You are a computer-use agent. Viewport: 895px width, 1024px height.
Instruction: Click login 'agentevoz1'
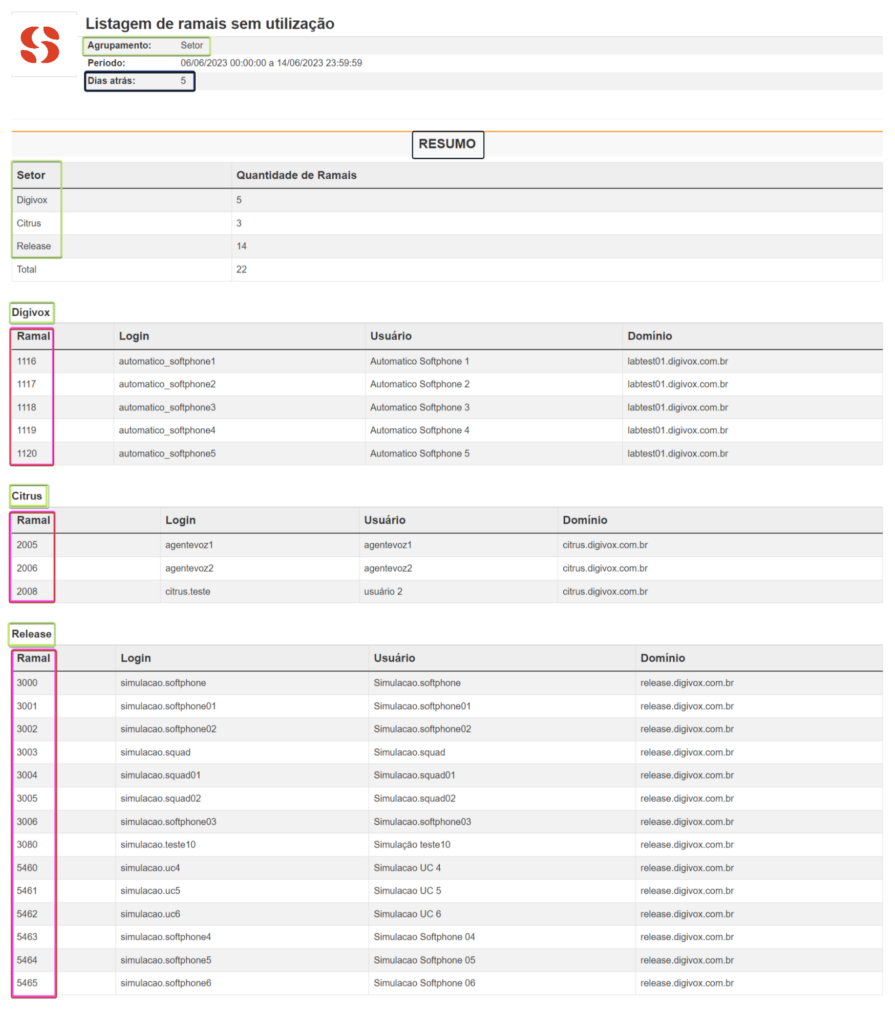pos(189,545)
